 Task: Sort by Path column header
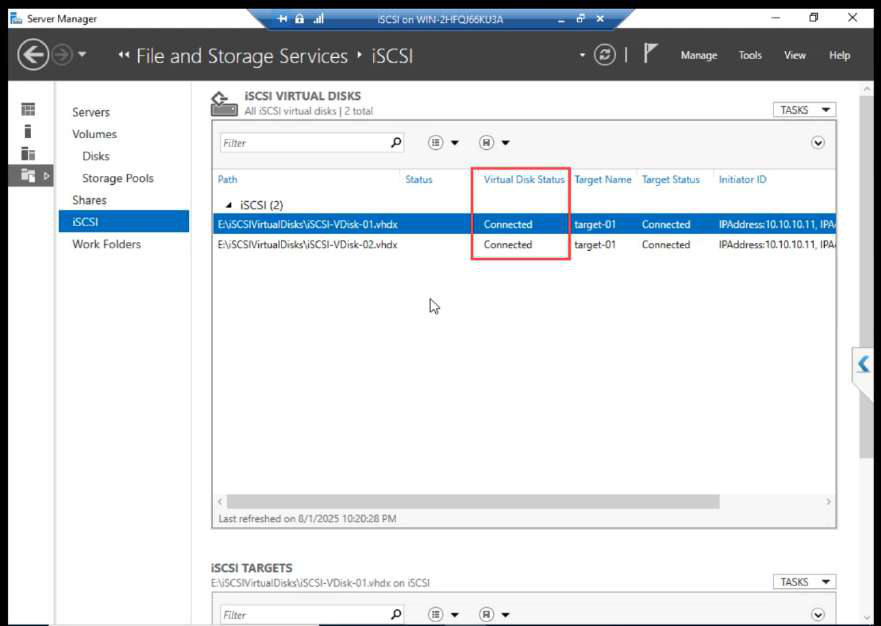tap(228, 179)
